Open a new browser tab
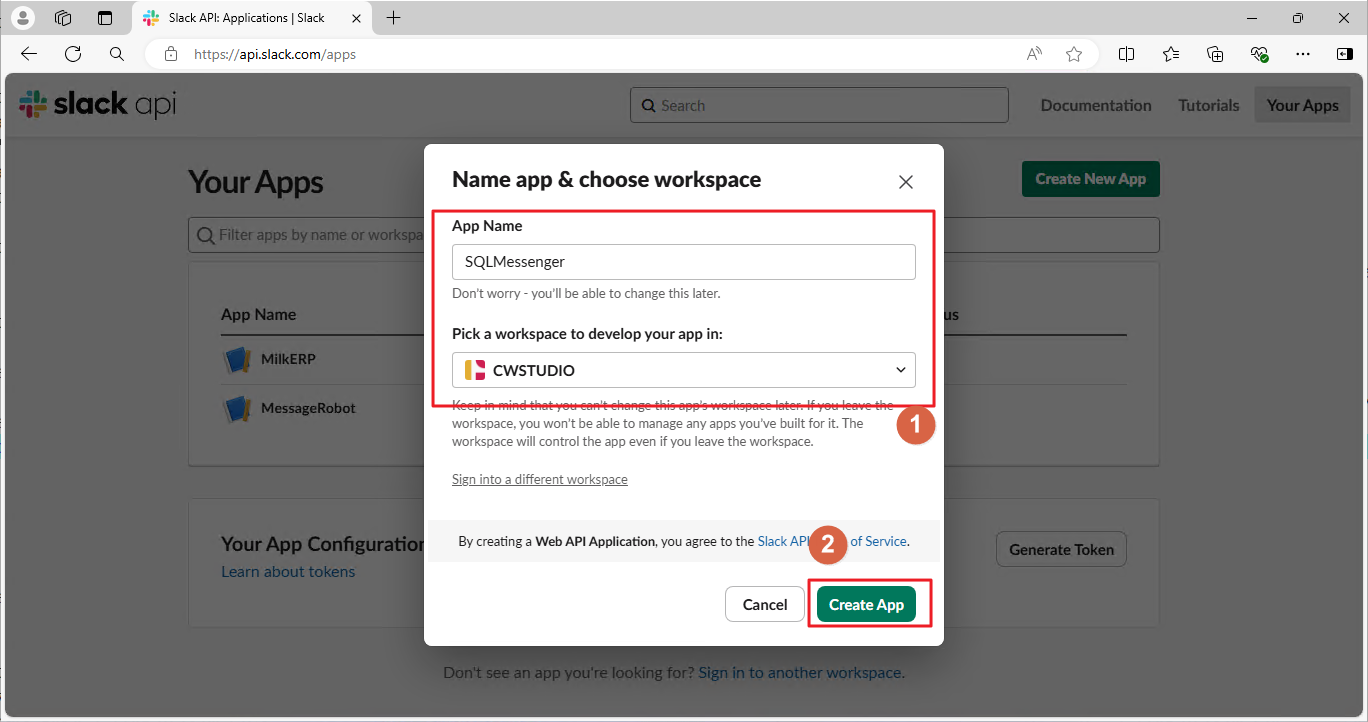The height and width of the screenshot is (722, 1368). tap(394, 18)
